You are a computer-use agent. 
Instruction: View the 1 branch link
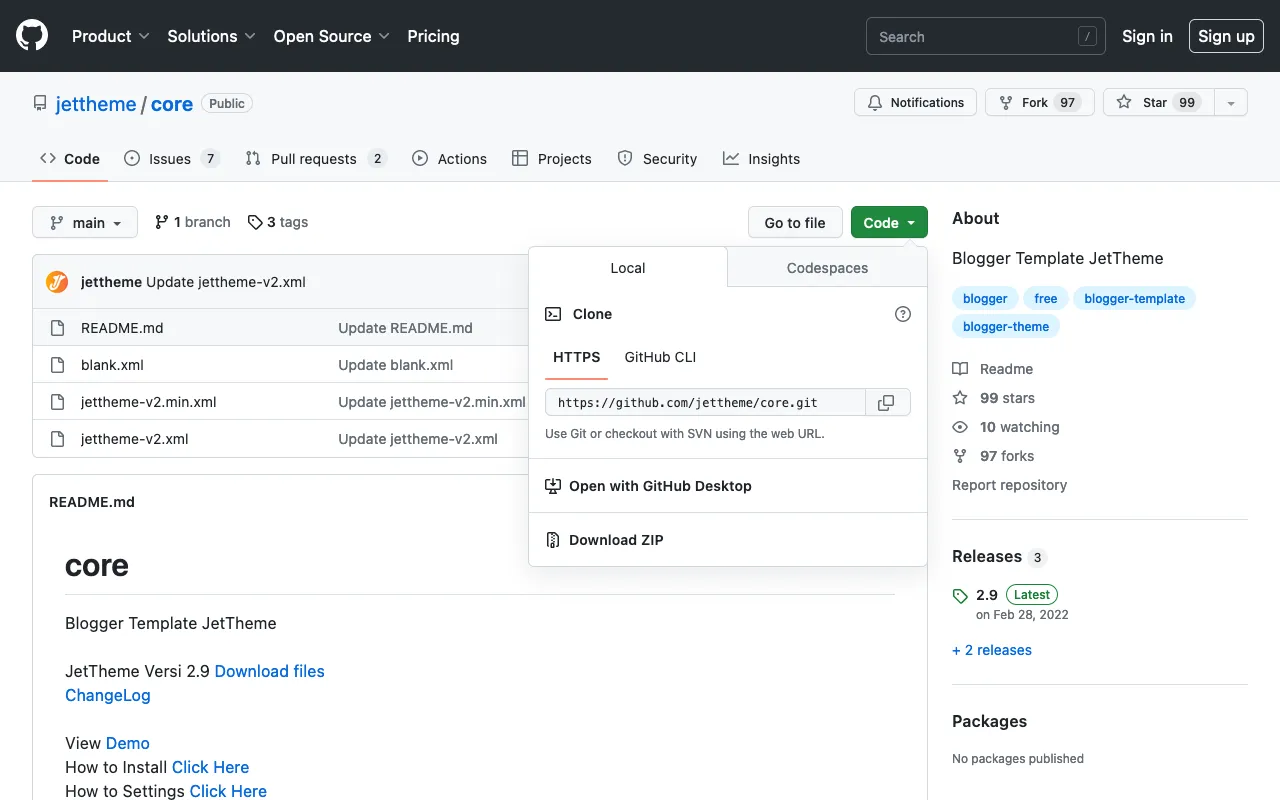192,222
